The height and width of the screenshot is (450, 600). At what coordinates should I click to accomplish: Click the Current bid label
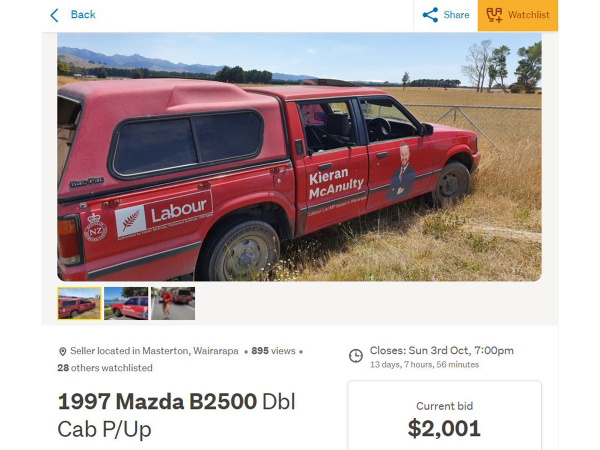tap(444, 406)
